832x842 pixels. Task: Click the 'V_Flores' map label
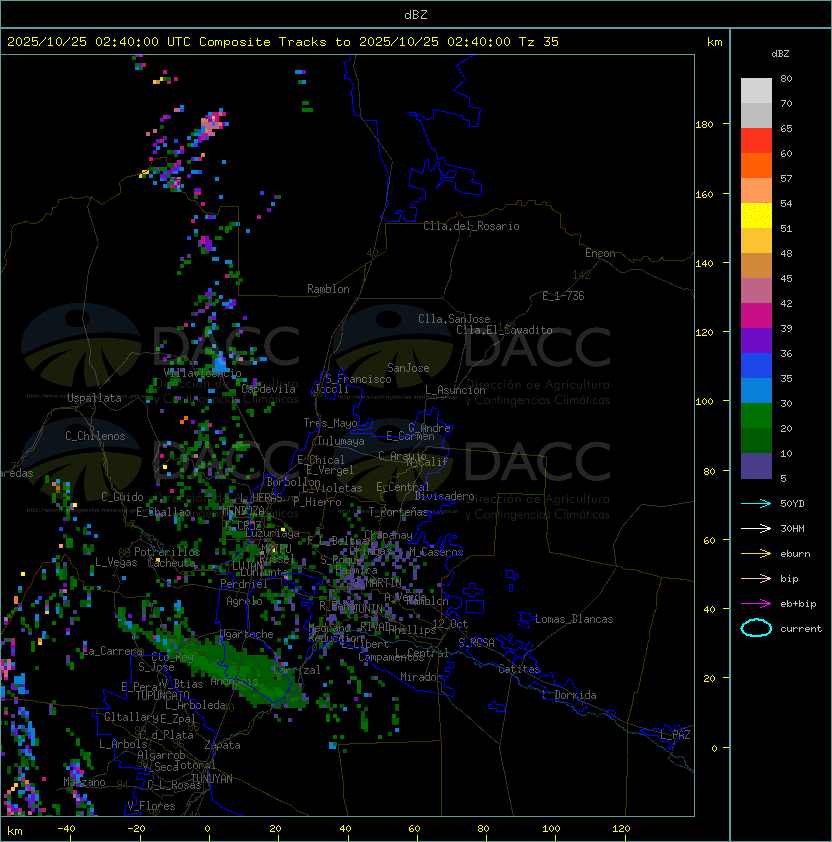coord(151,806)
